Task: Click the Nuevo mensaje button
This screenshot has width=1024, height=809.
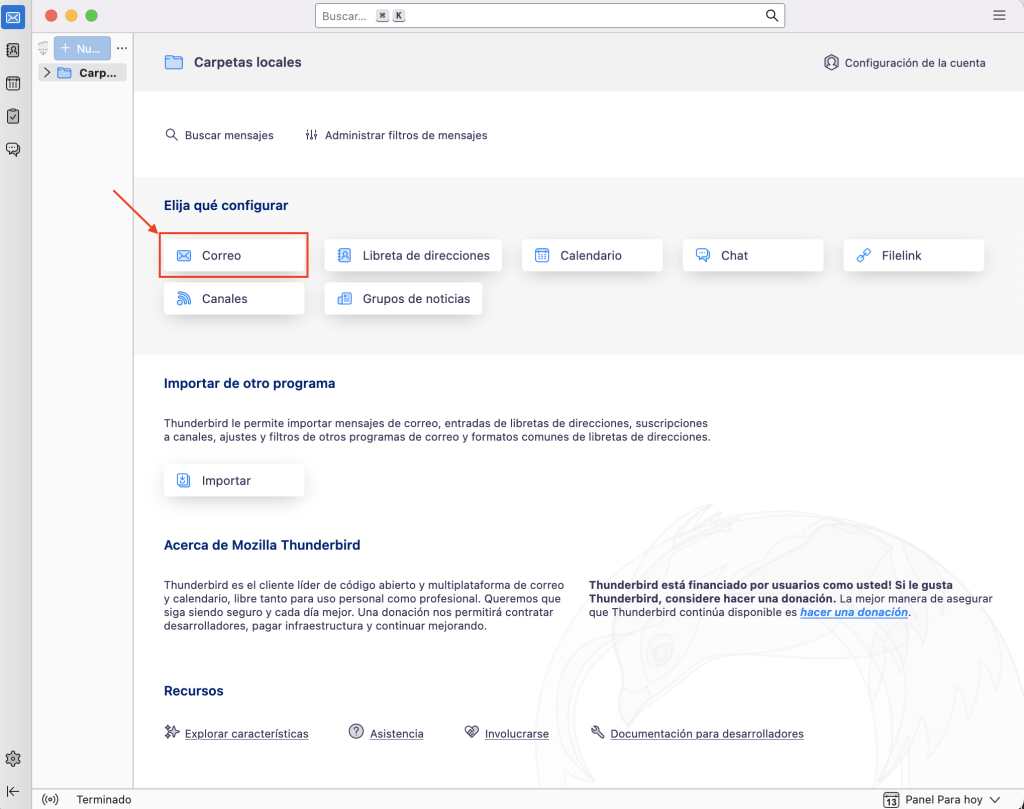Action: point(82,48)
